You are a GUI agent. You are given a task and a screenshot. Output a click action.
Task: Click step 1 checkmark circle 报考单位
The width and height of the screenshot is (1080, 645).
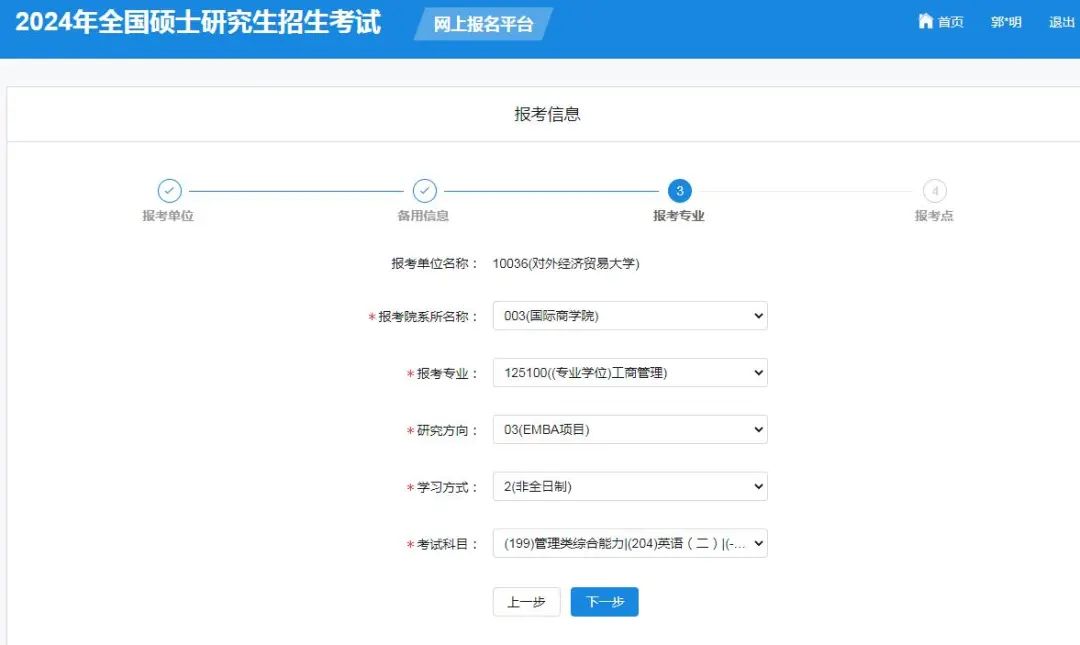tap(169, 191)
